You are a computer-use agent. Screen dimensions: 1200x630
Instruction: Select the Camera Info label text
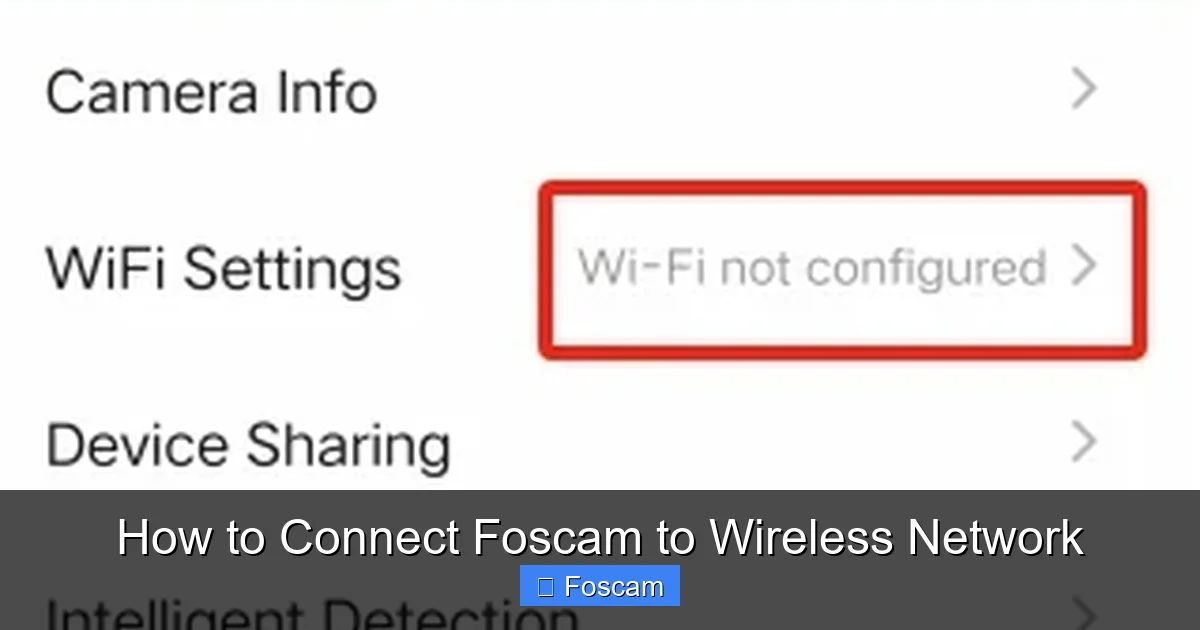point(210,90)
